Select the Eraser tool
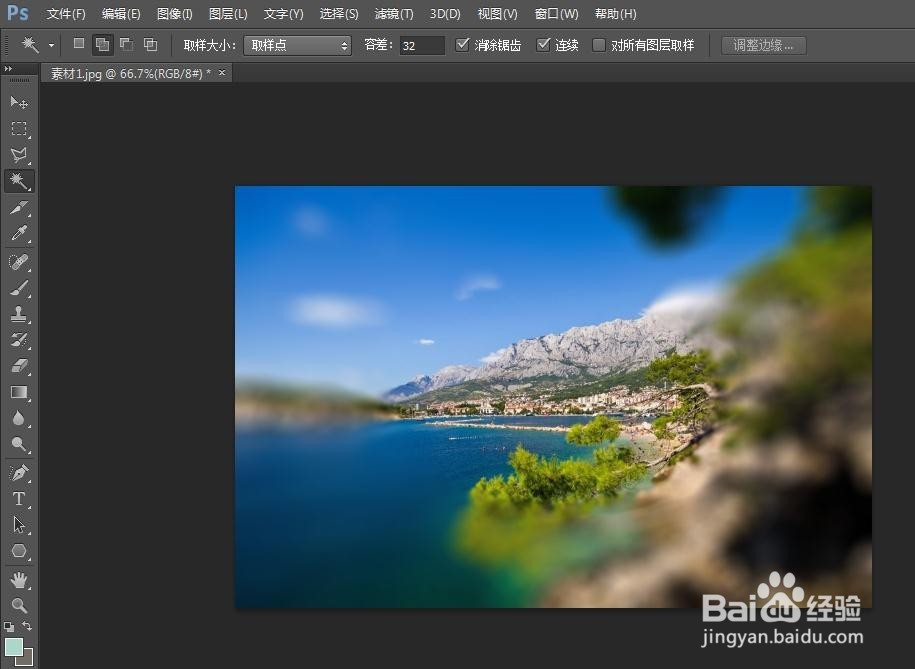Viewport: 915px width, 669px height. click(19, 366)
